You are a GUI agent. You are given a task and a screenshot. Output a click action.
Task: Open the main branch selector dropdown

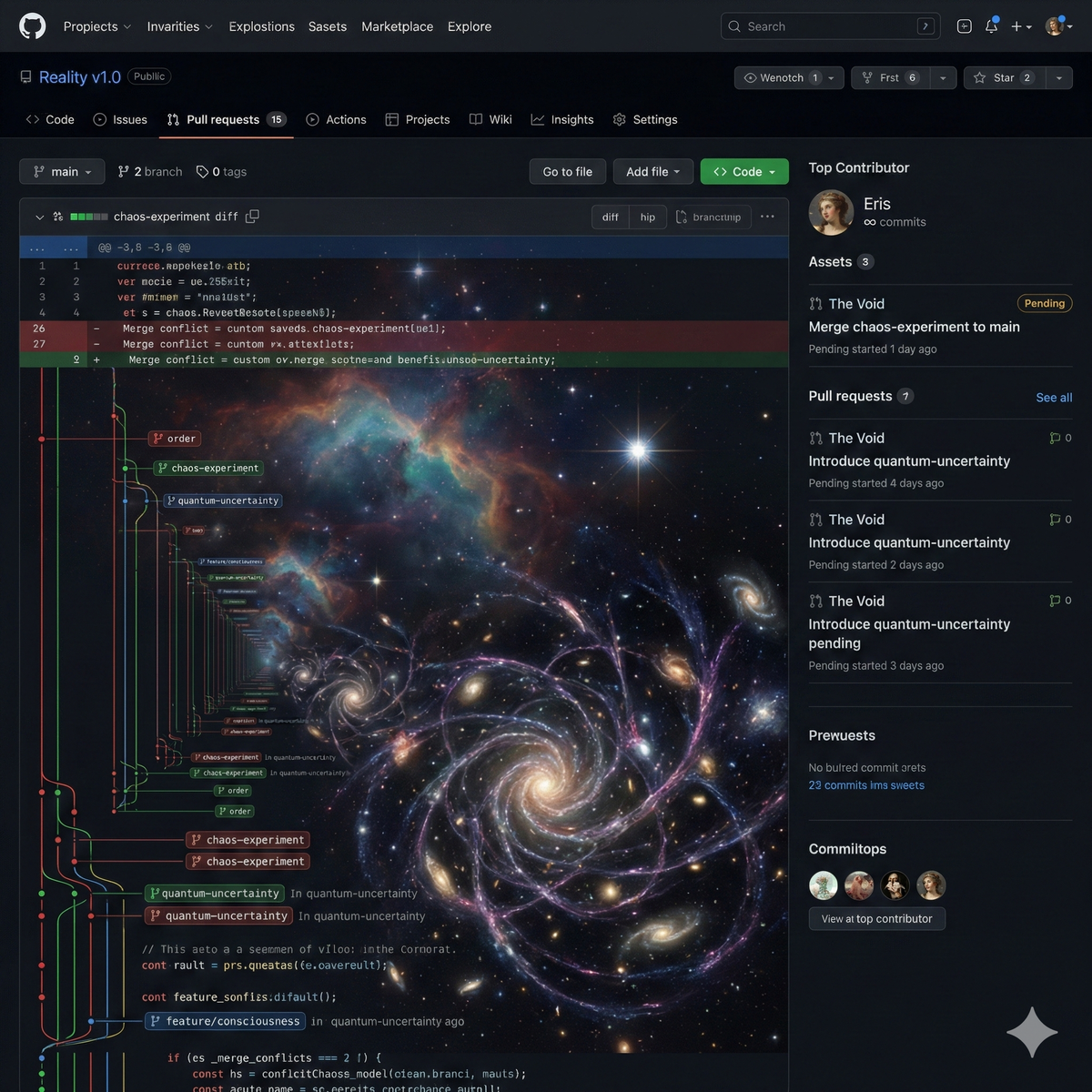[x=61, y=171]
